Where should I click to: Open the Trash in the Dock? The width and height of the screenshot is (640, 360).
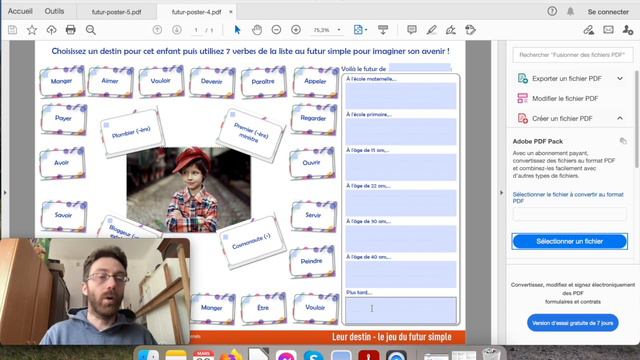pyautogui.click(x=491, y=354)
